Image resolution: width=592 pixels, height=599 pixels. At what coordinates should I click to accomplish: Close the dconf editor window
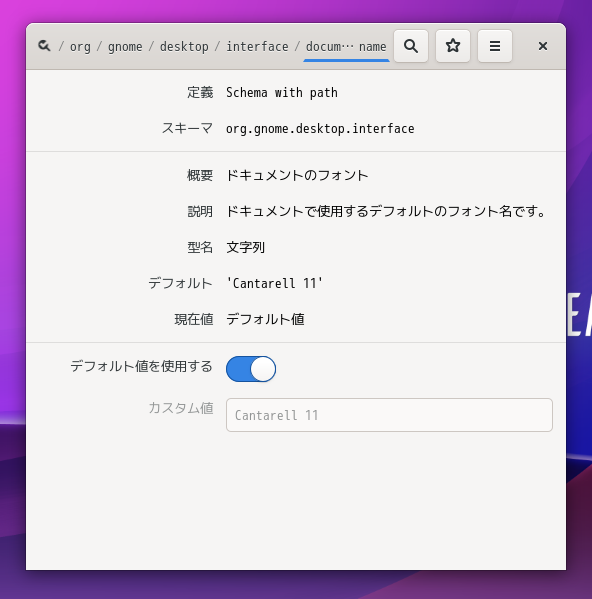pos(543,46)
